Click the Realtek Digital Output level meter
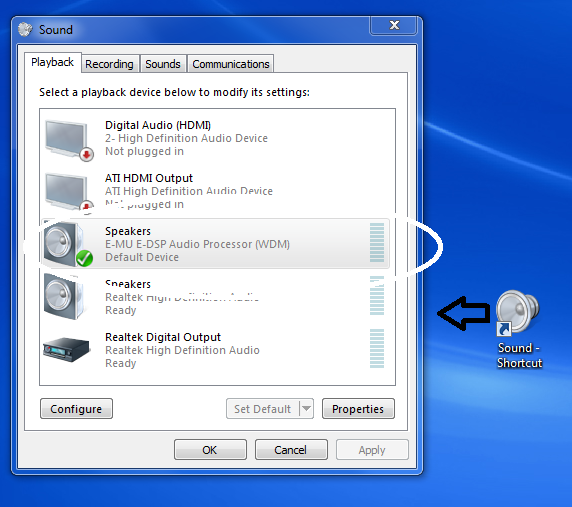 click(x=377, y=348)
